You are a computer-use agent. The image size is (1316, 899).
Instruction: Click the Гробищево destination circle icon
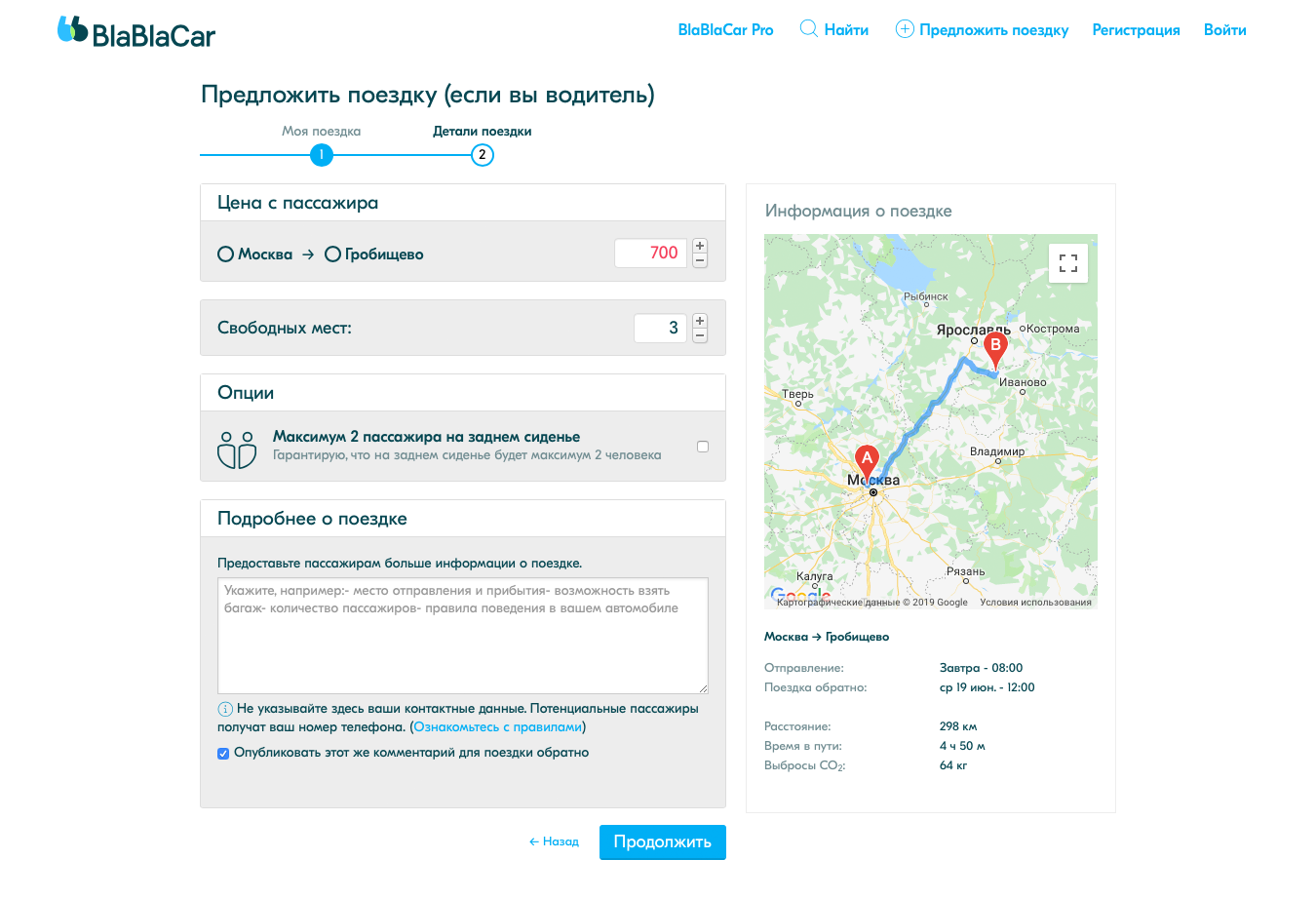pyautogui.click(x=332, y=254)
